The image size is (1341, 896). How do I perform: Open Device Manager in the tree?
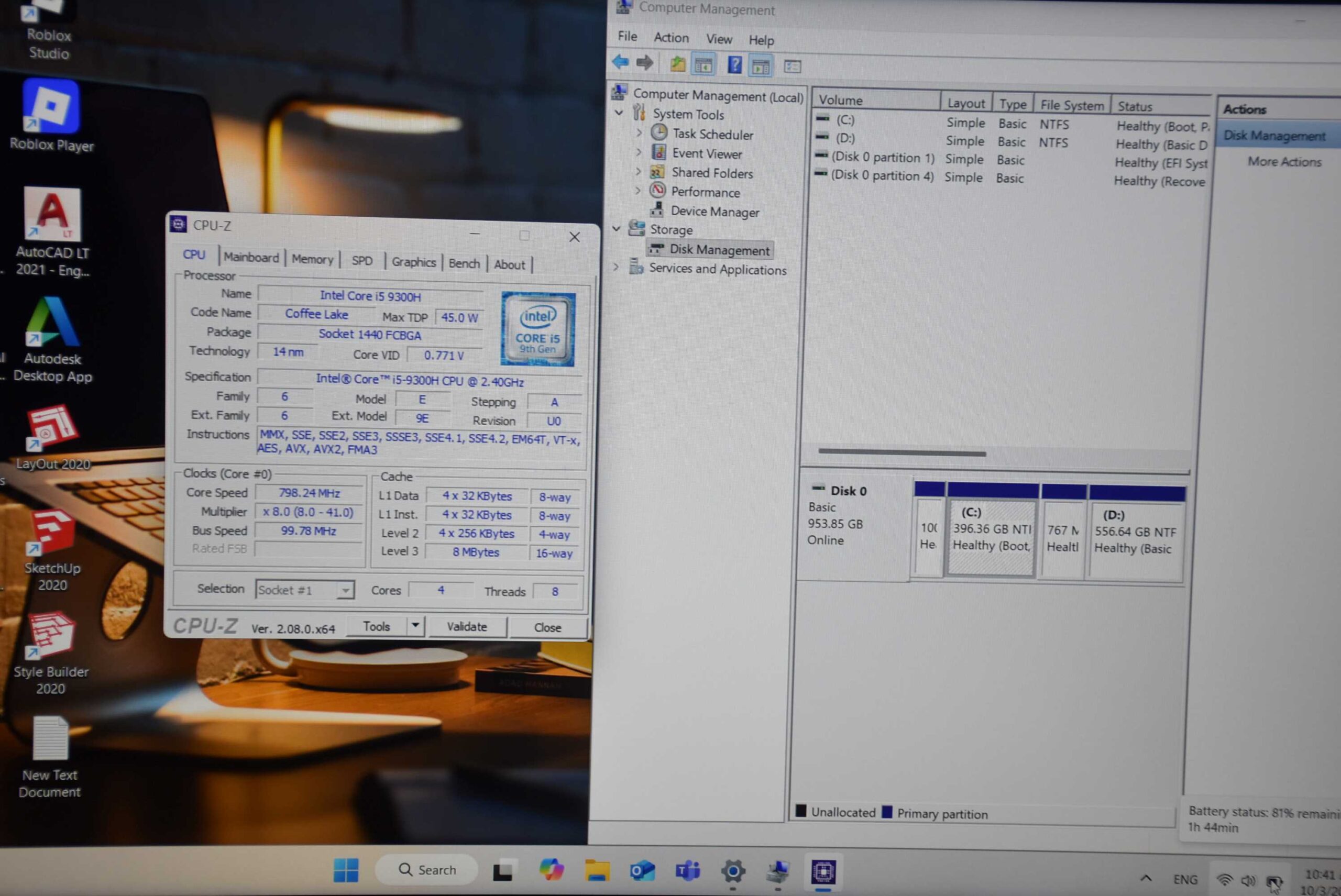[x=715, y=212]
